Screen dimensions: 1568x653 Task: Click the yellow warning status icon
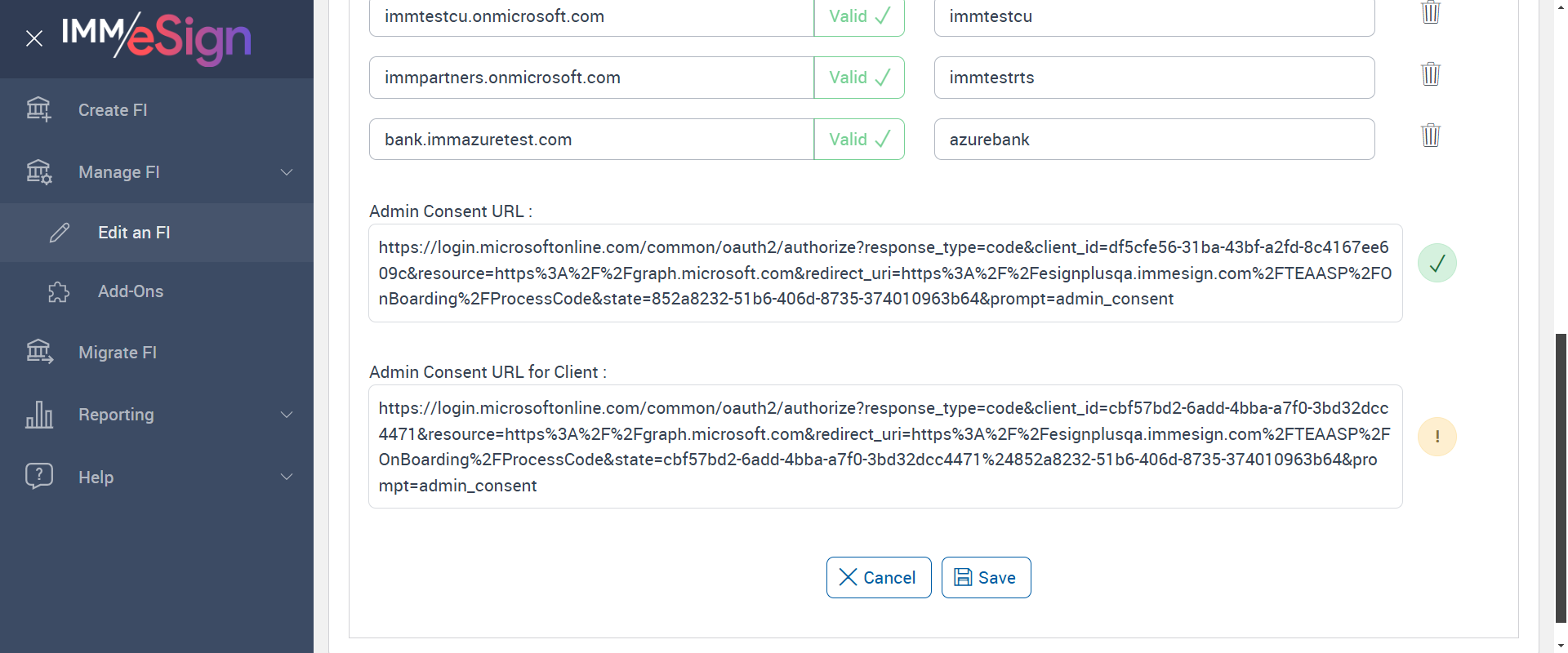coord(1437,437)
